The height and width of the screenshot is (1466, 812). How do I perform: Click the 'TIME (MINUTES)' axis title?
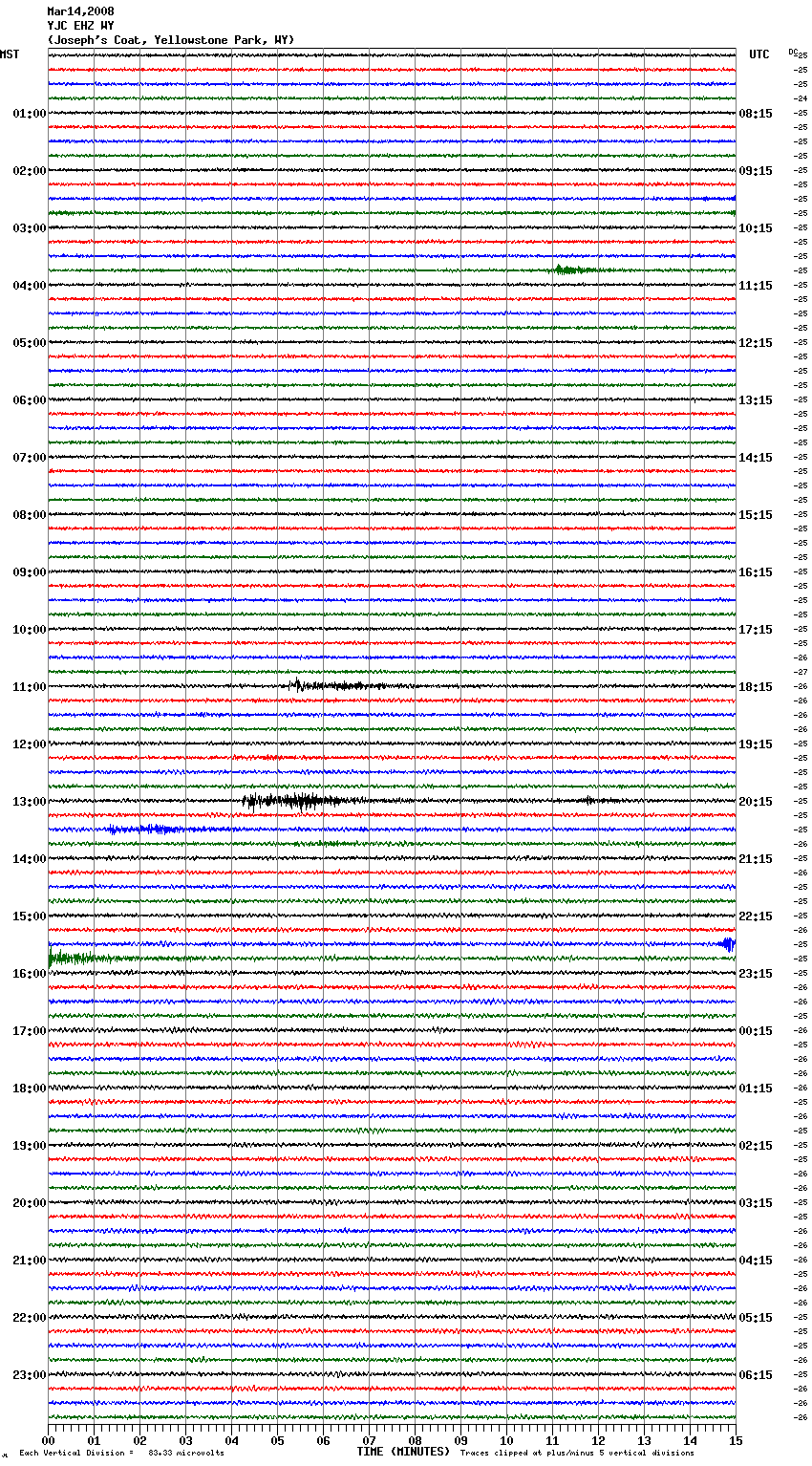pos(403,1452)
